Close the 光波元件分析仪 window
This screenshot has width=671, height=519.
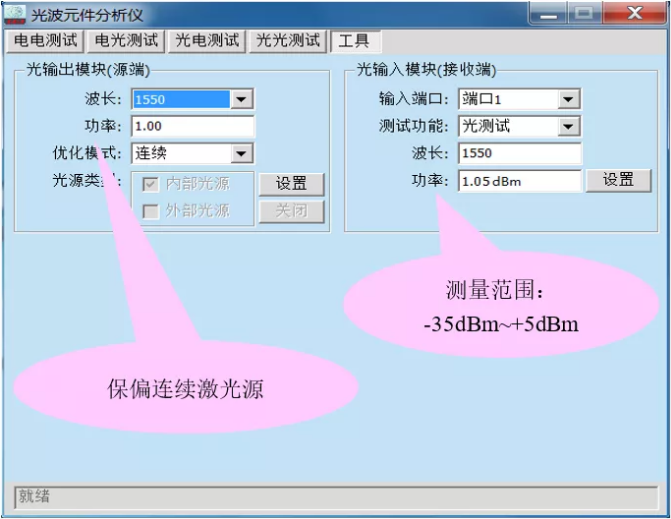tap(635, 14)
